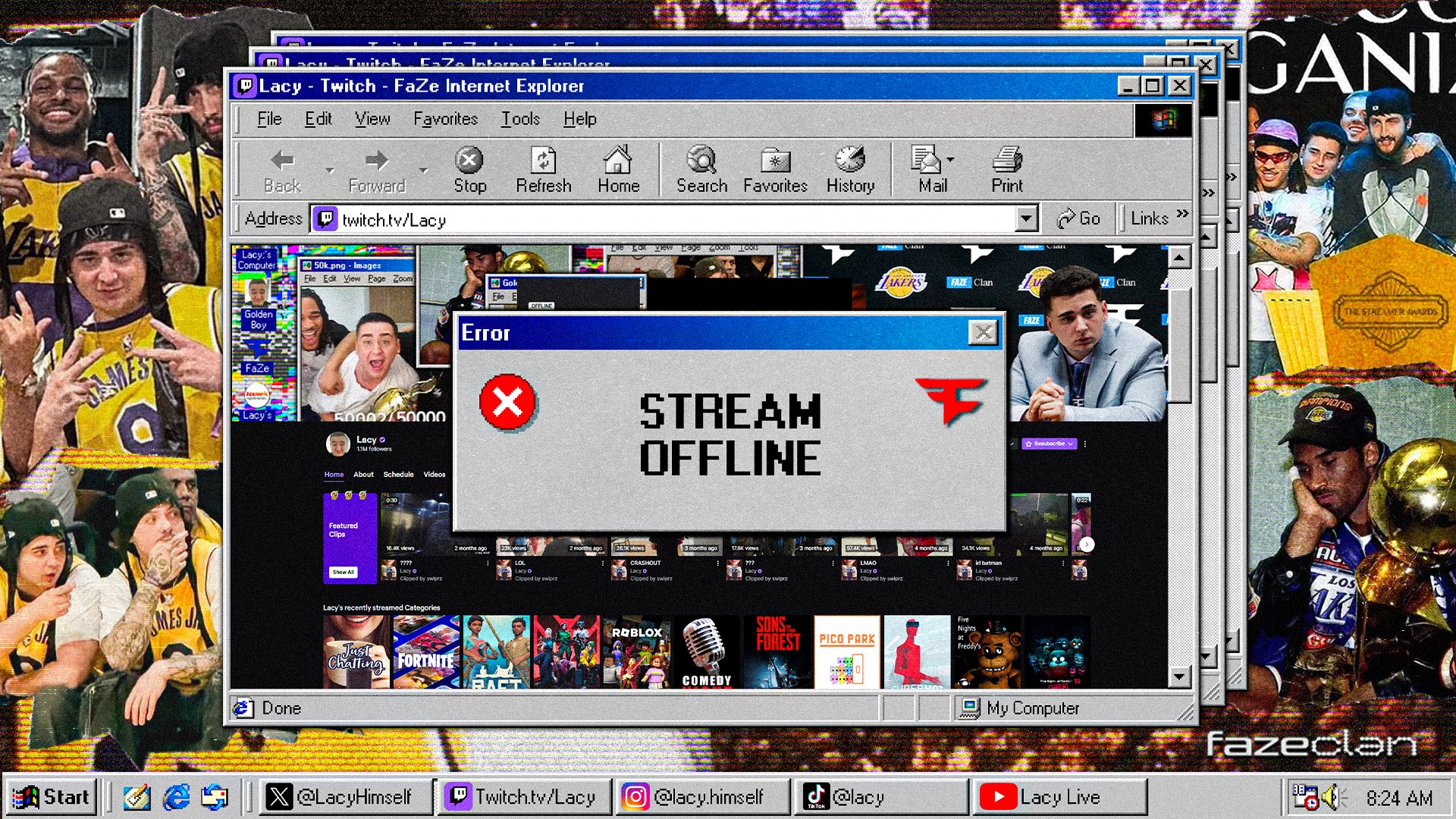
Task: Click the Internet Explorer page icon beside Done
Action: [x=243, y=708]
